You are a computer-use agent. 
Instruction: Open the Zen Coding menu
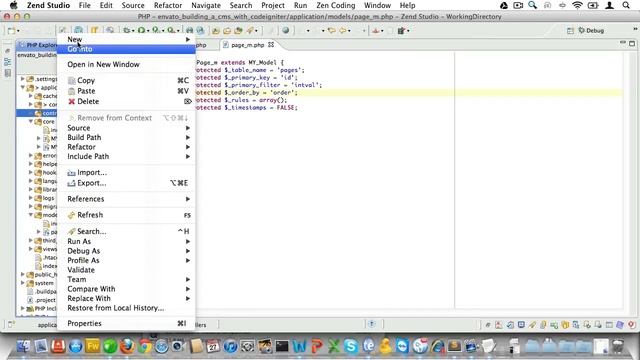(336, 5)
